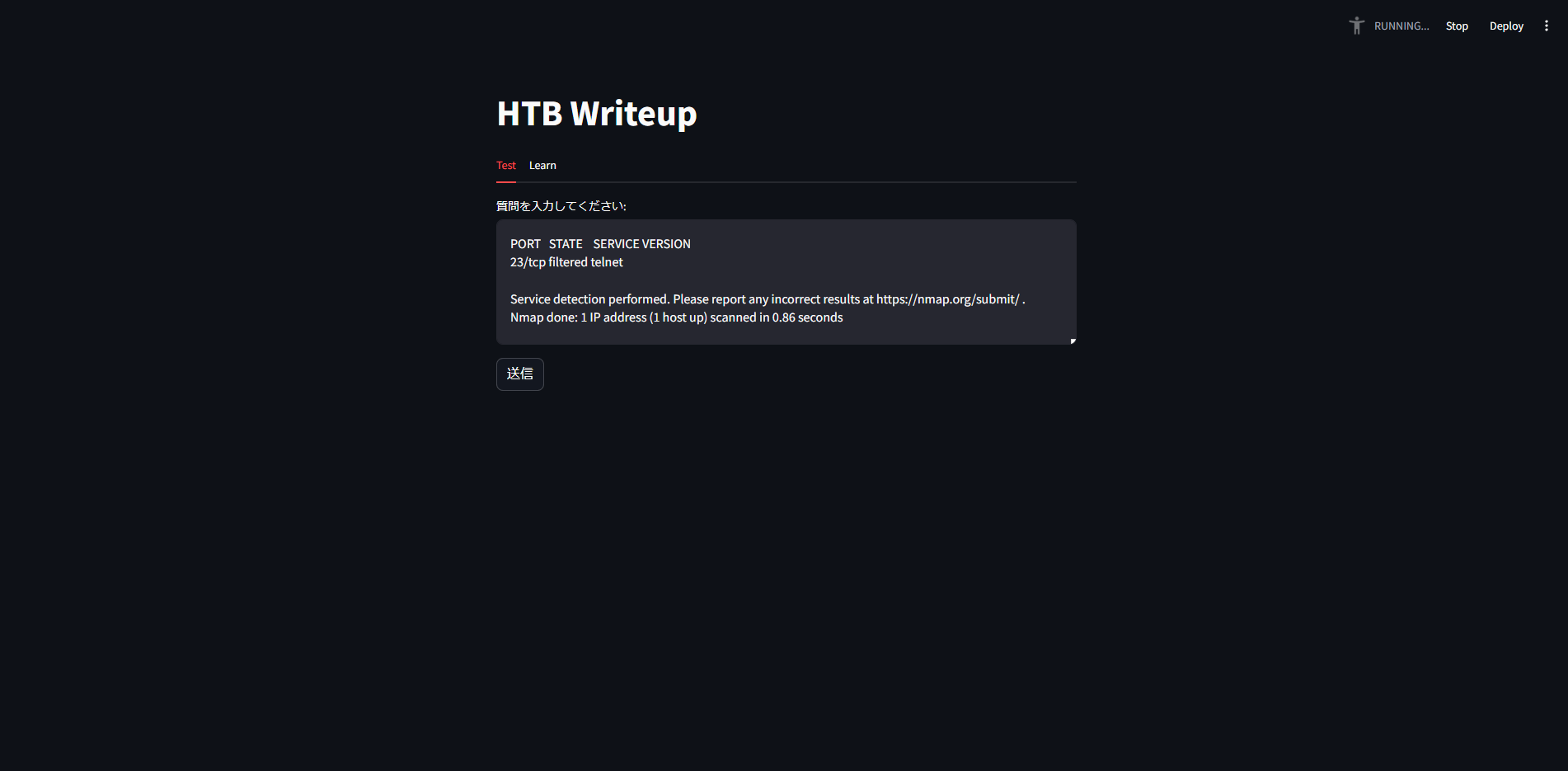Click the text area resize handle
The width and height of the screenshot is (1568, 771).
(1073, 341)
